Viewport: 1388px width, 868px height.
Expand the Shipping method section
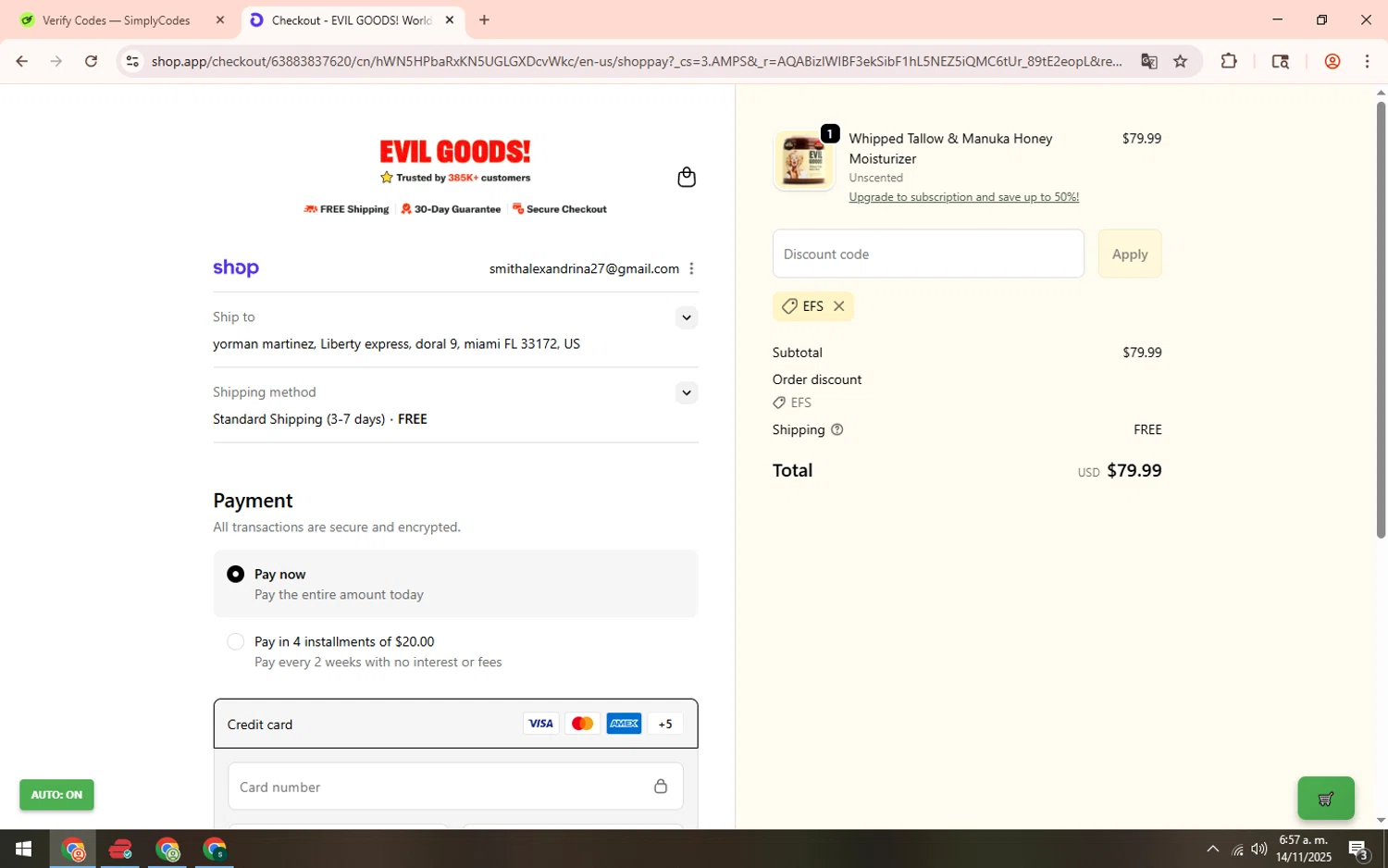pos(686,392)
